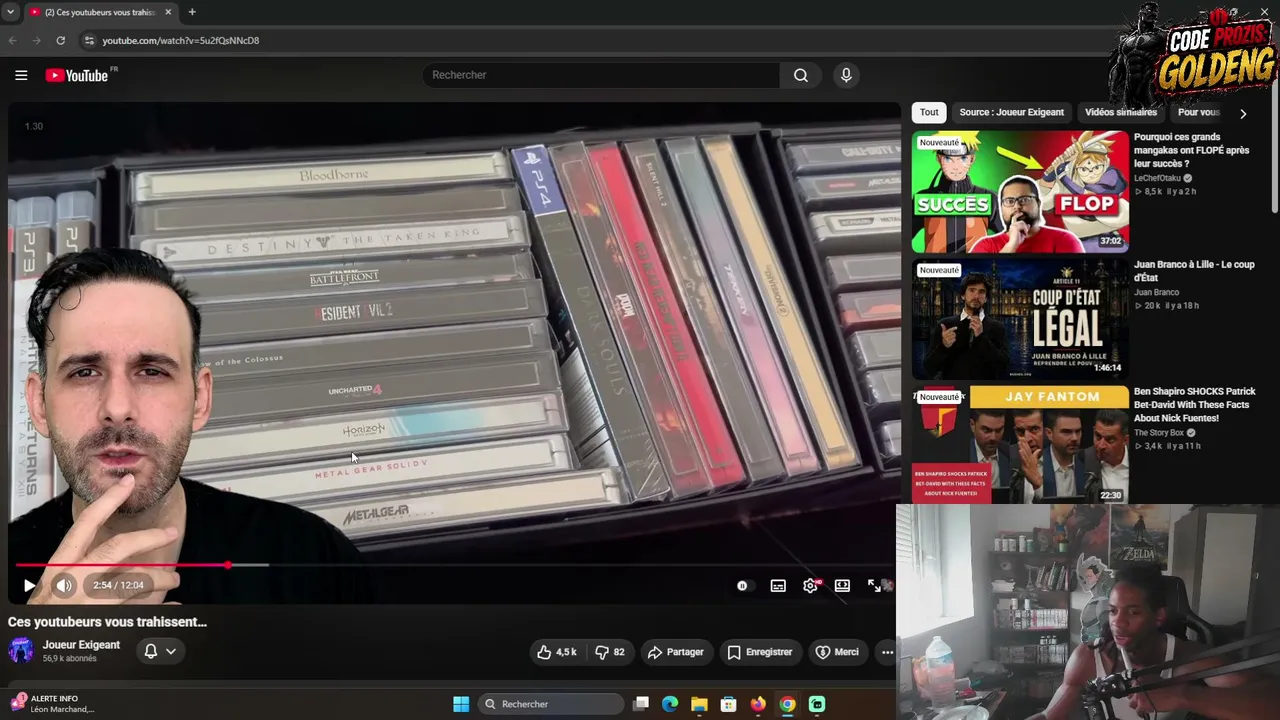Switch to Chrome on the taskbar

coord(787,704)
